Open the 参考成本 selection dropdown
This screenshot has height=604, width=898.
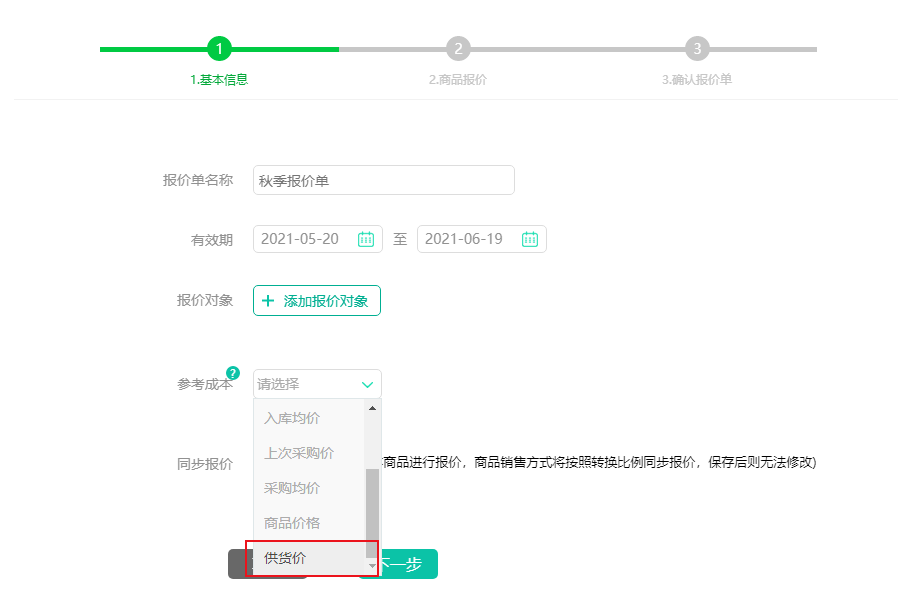317,383
